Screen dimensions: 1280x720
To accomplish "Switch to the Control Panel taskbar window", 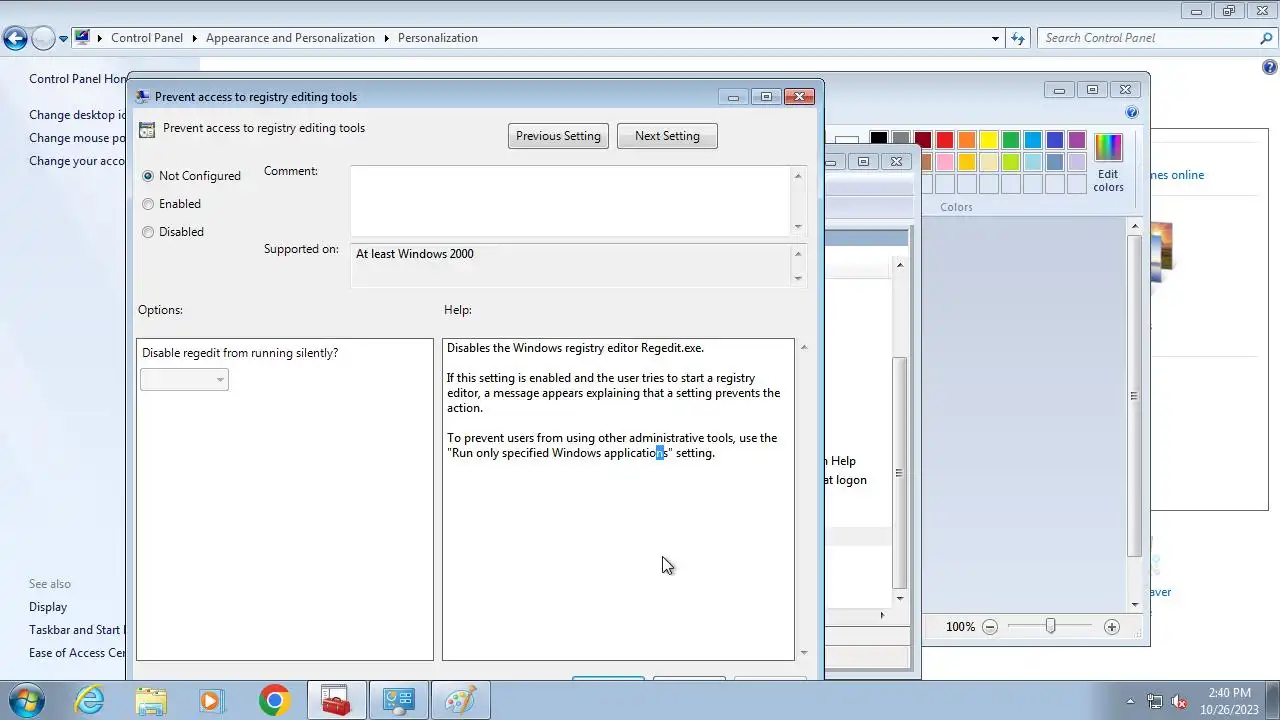I will 398,700.
